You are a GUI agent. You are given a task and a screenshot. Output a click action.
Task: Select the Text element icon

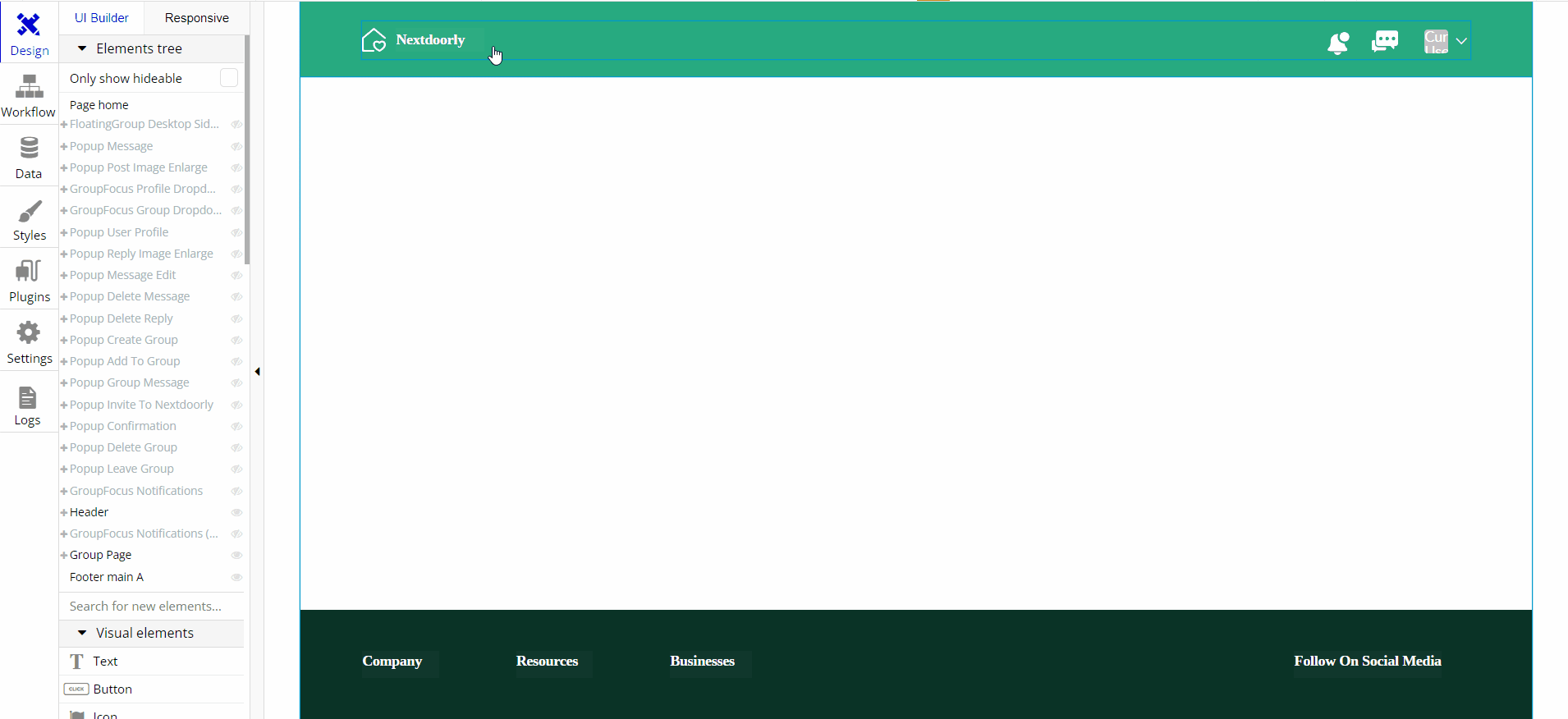pyautogui.click(x=77, y=662)
